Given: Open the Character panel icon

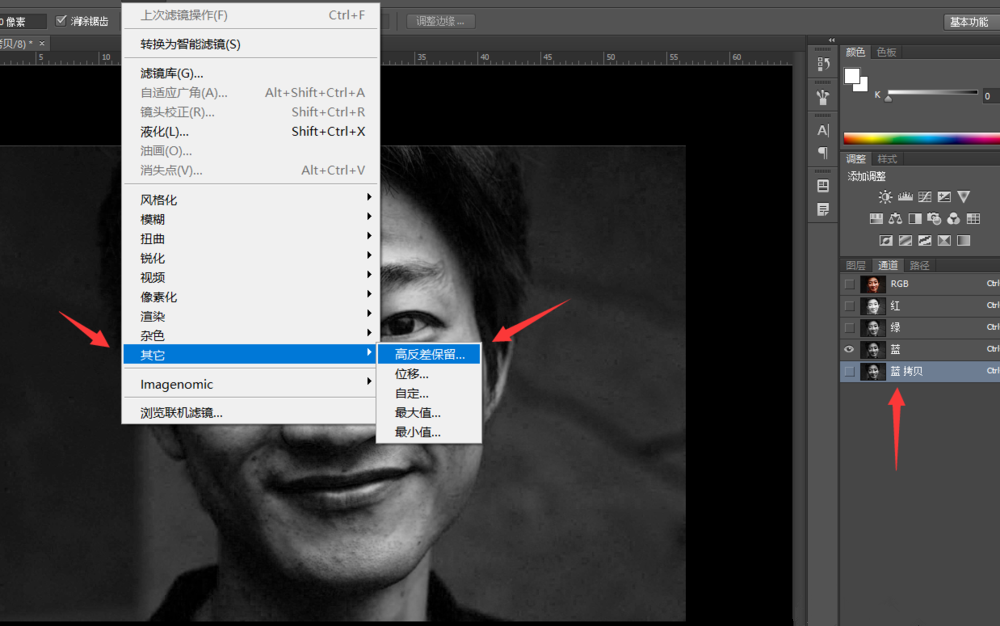Looking at the screenshot, I should pos(823,130).
